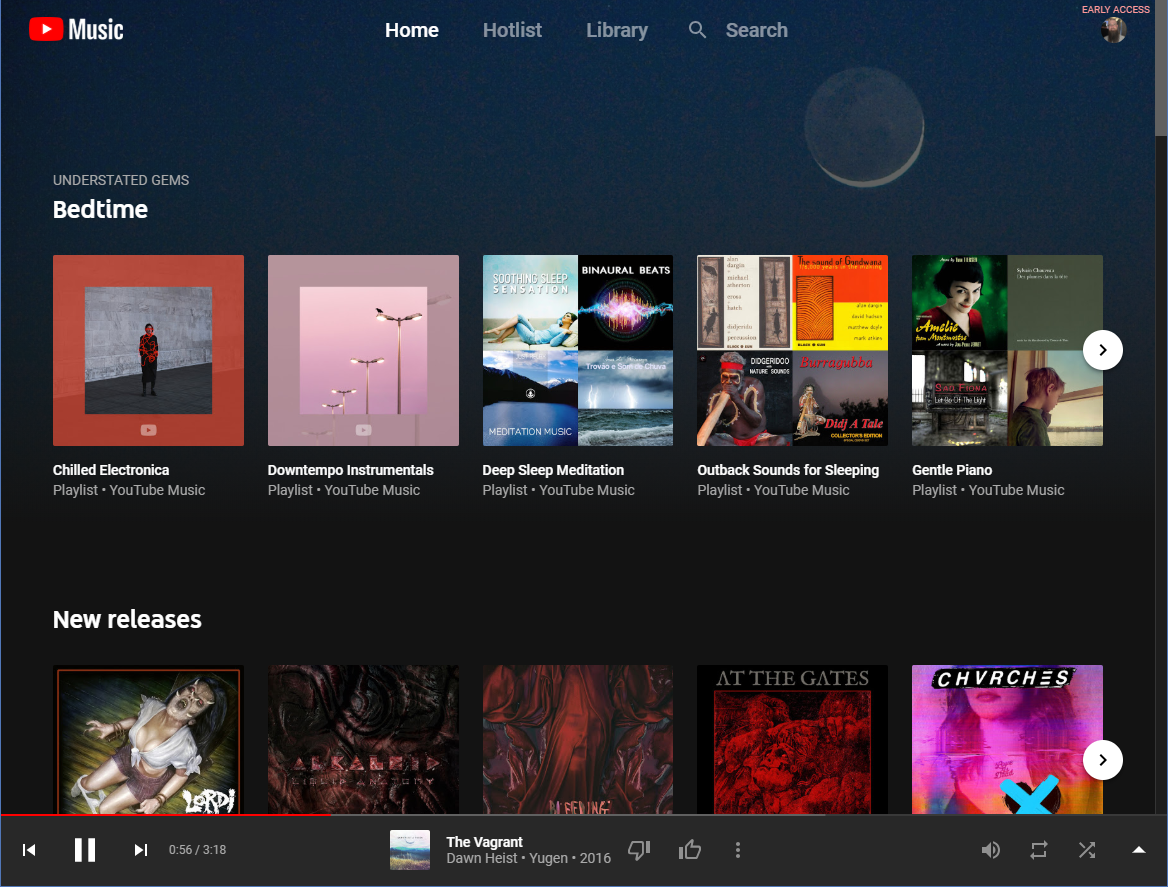Expand the player page arrow
The width and height of the screenshot is (1168, 887).
[x=1138, y=850]
